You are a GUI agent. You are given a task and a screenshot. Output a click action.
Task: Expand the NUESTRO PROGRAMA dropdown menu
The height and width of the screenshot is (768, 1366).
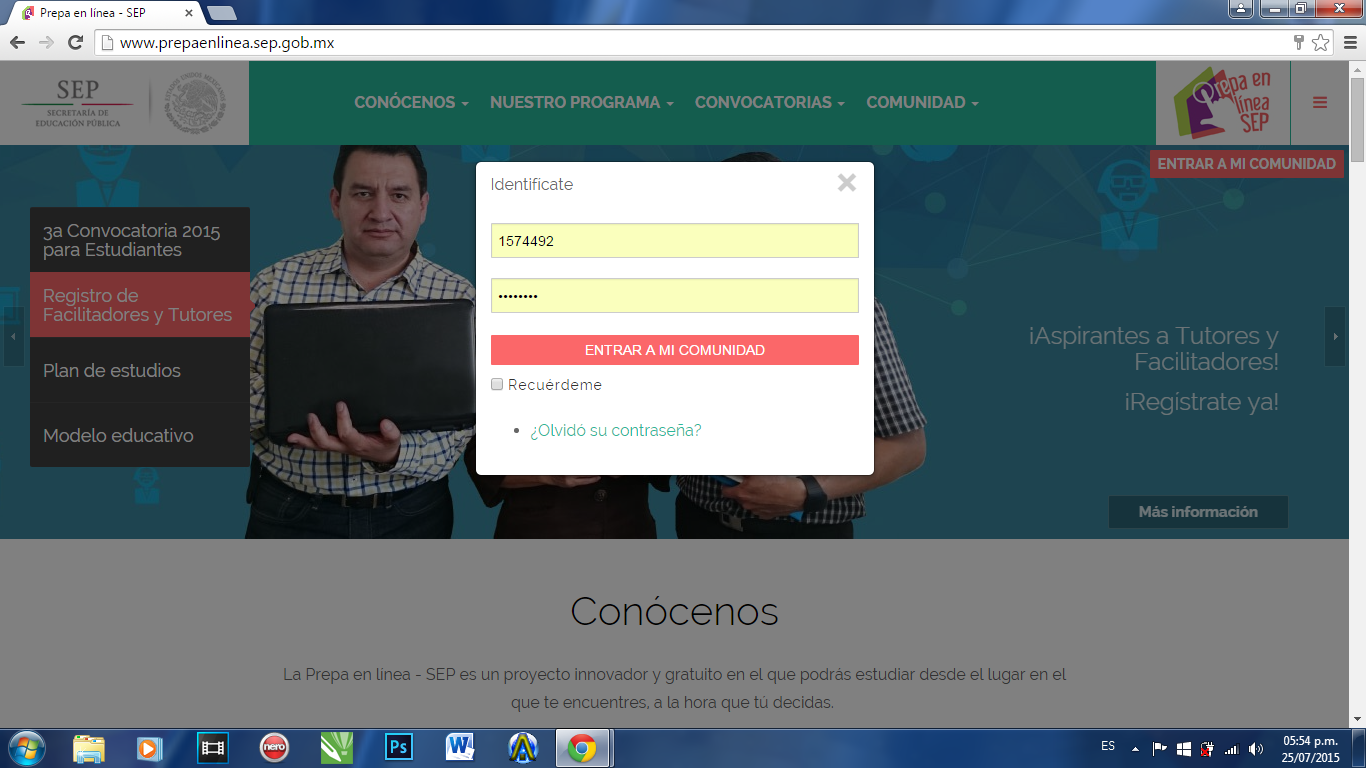[581, 102]
